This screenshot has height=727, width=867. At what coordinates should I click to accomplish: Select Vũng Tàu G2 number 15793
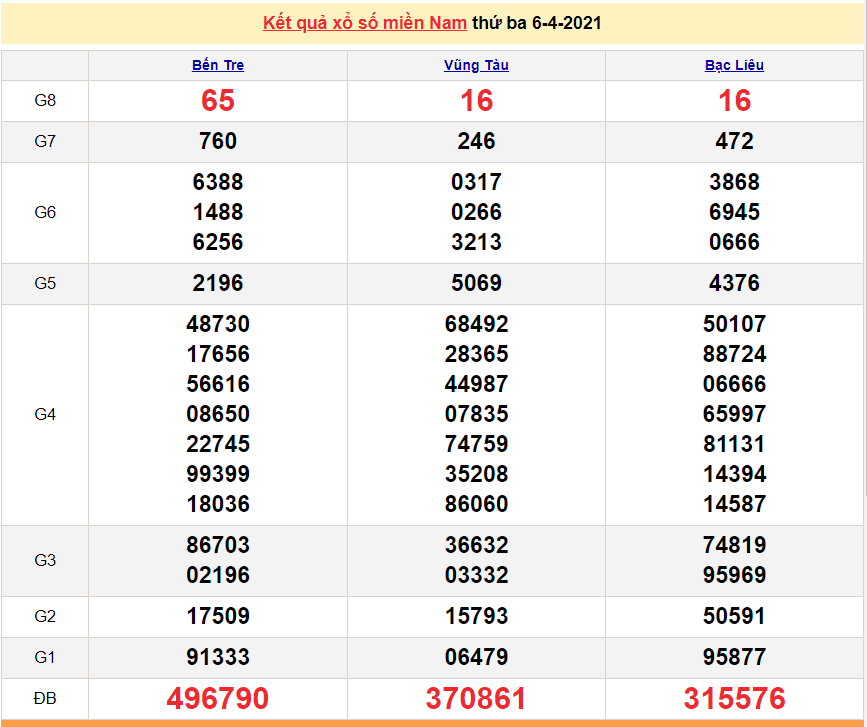476,616
